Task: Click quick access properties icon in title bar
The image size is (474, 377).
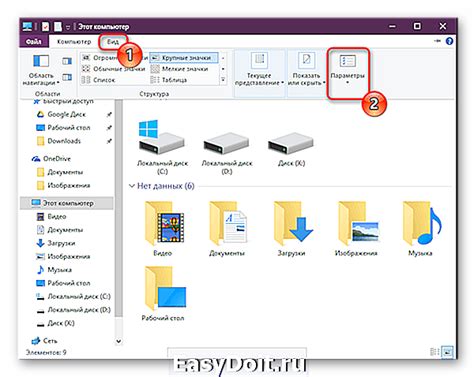Action: pyautogui.click(x=46, y=26)
